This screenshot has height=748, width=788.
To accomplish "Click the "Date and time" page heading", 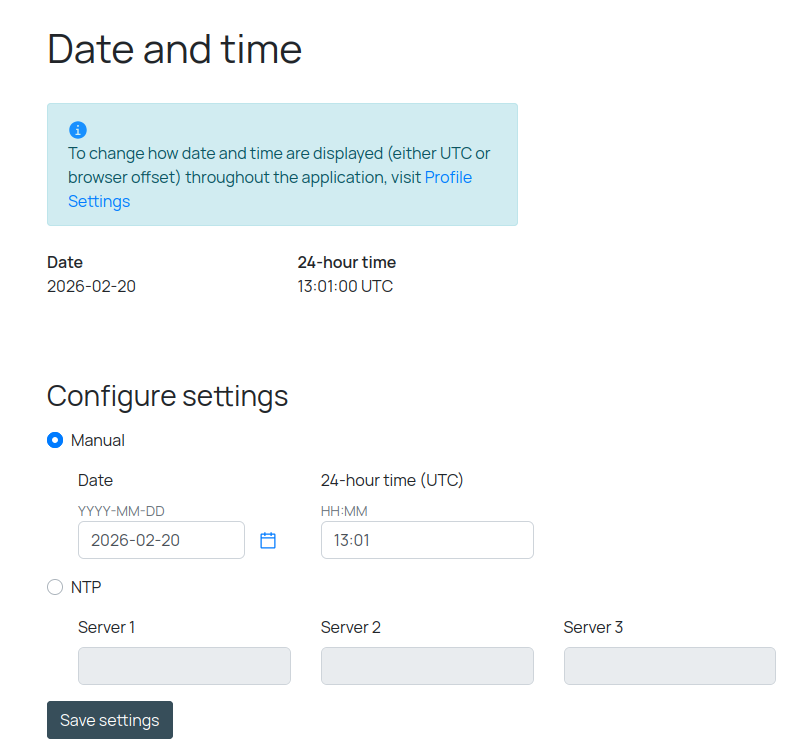I will (174, 49).
